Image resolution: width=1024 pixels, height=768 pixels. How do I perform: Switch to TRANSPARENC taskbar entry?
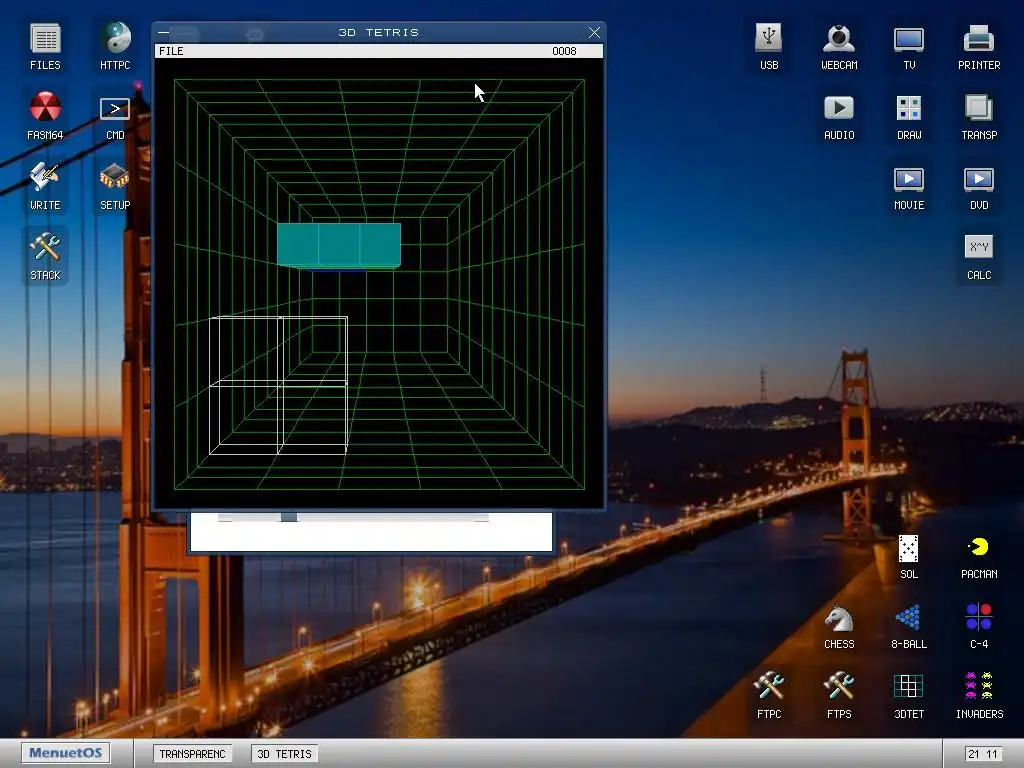point(193,754)
